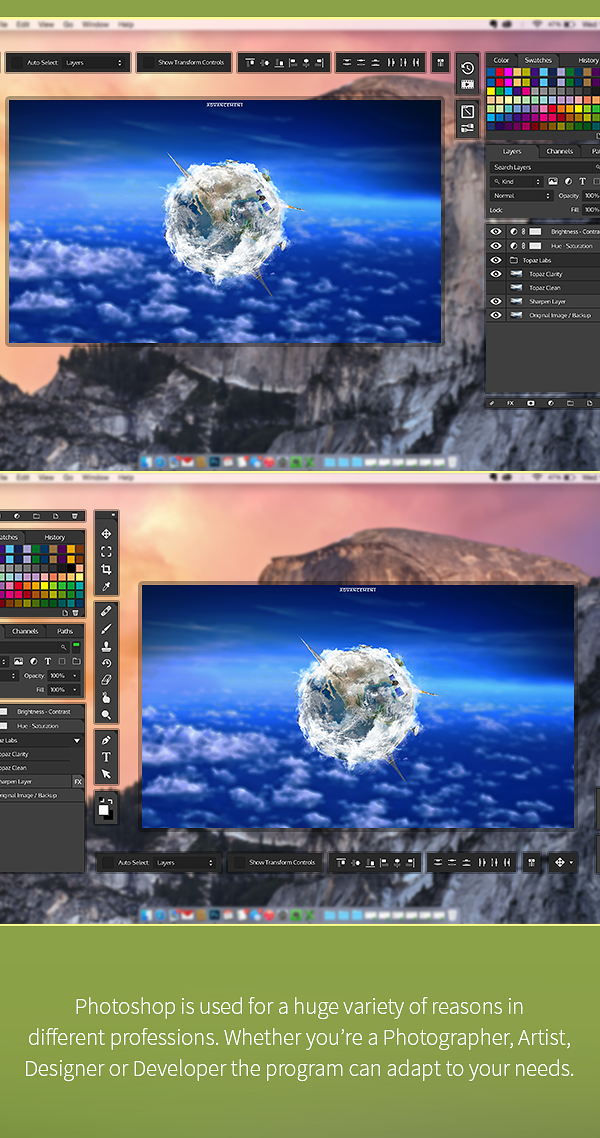Hide the Topaz Clarity layer in upper mockup

[496, 274]
